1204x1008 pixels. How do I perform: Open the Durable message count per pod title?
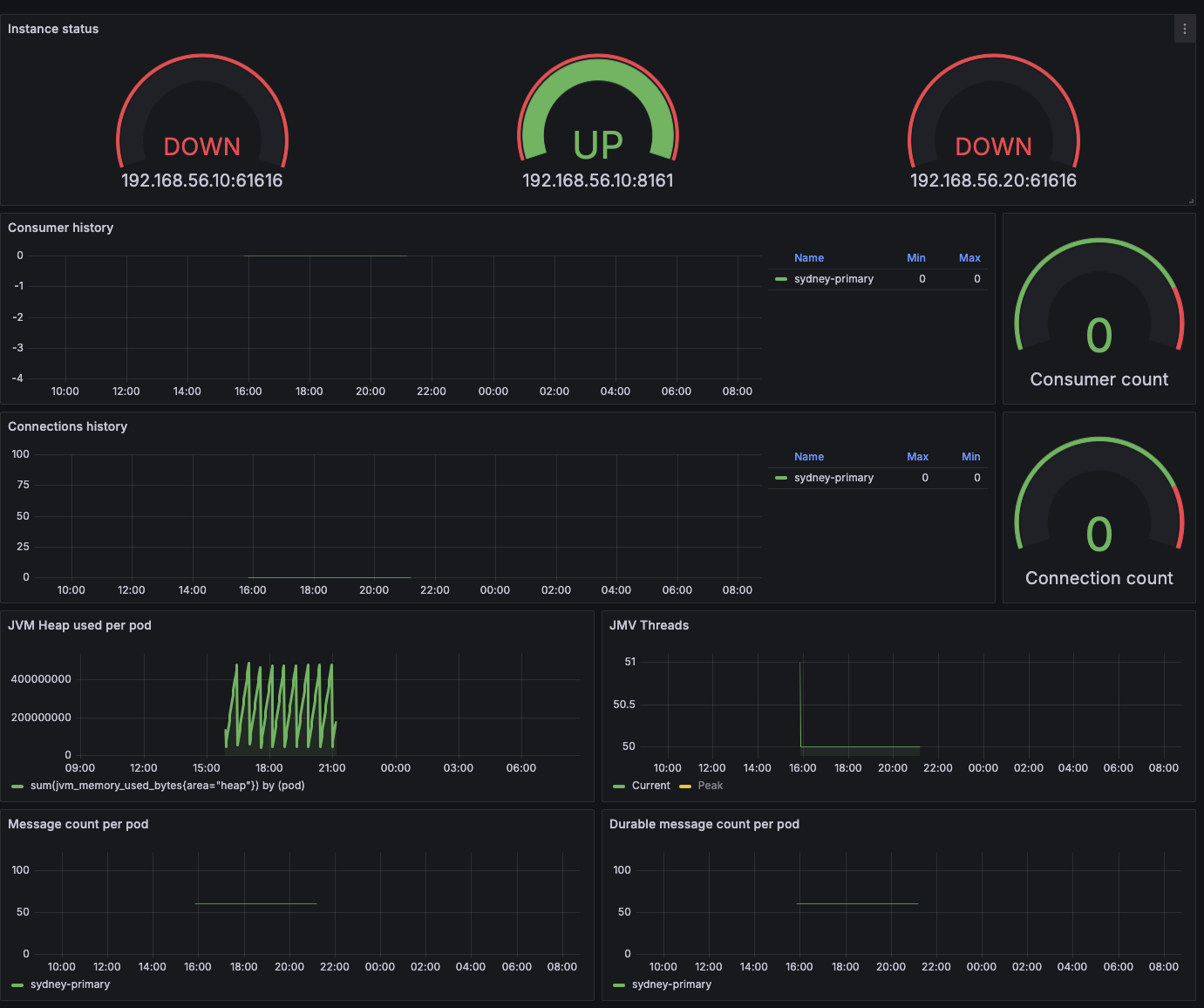704,824
